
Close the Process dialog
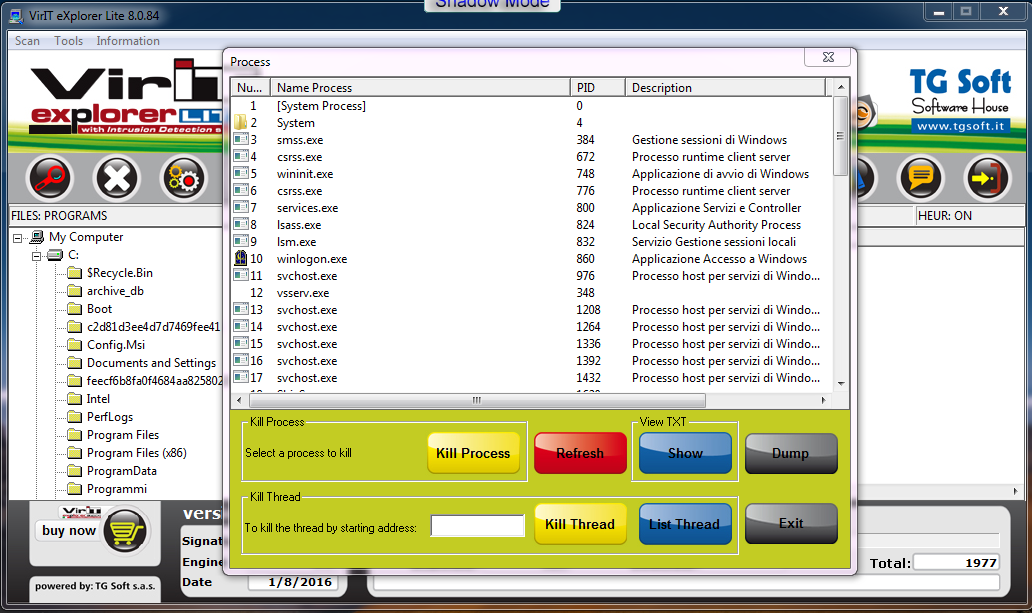[x=828, y=57]
